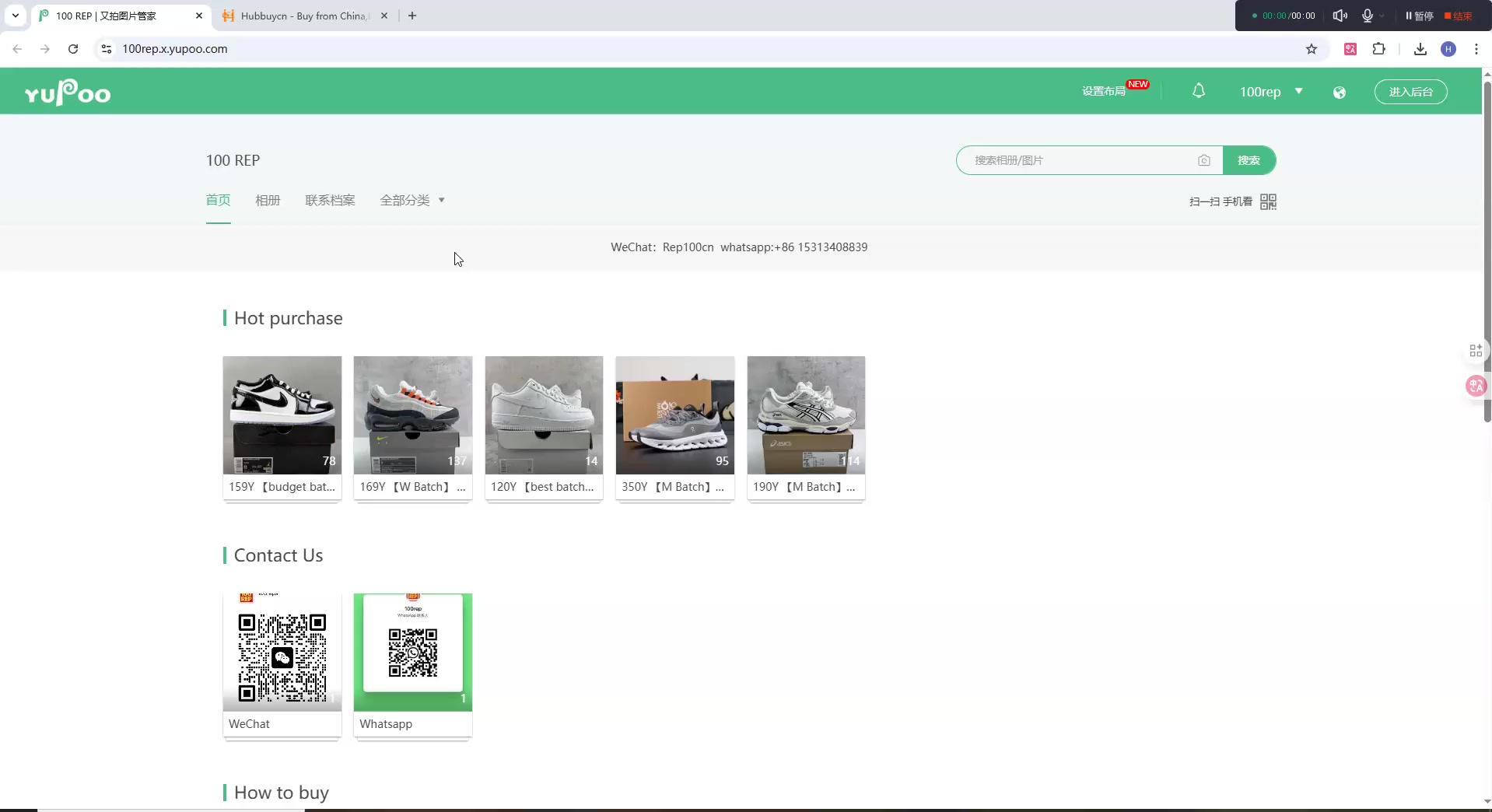The height and width of the screenshot is (812, 1492).
Task: Close the 100 REP tab
Action: [199, 16]
